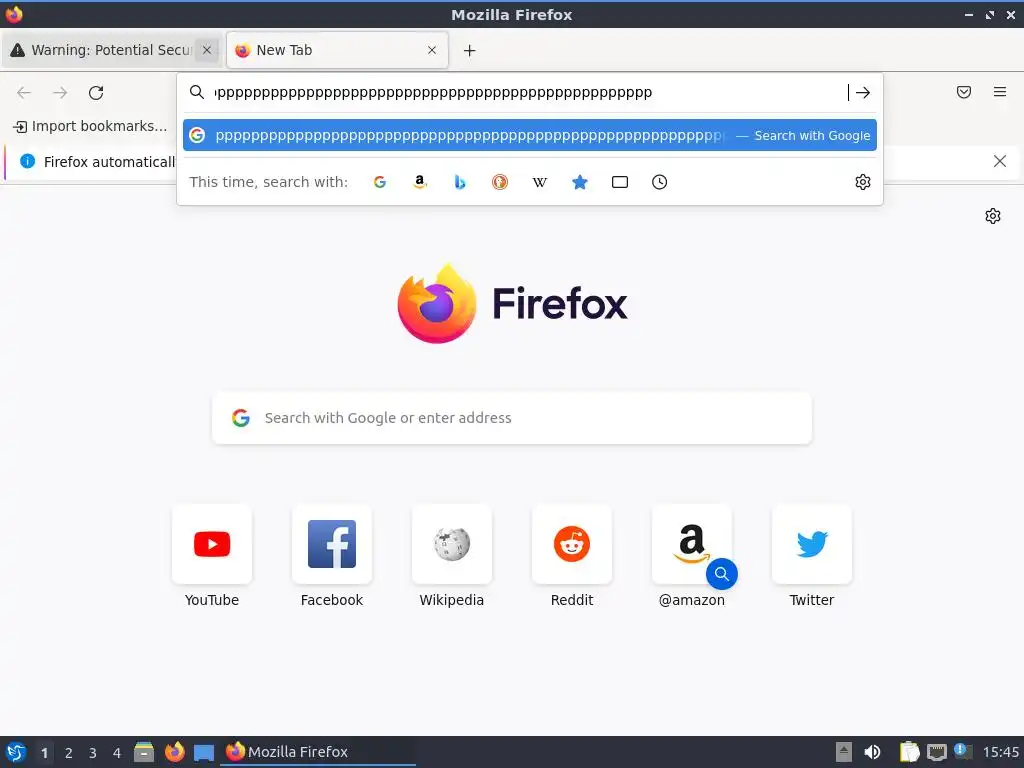
Task: Select the Search with Google suggestion row
Action: point(530,135)
